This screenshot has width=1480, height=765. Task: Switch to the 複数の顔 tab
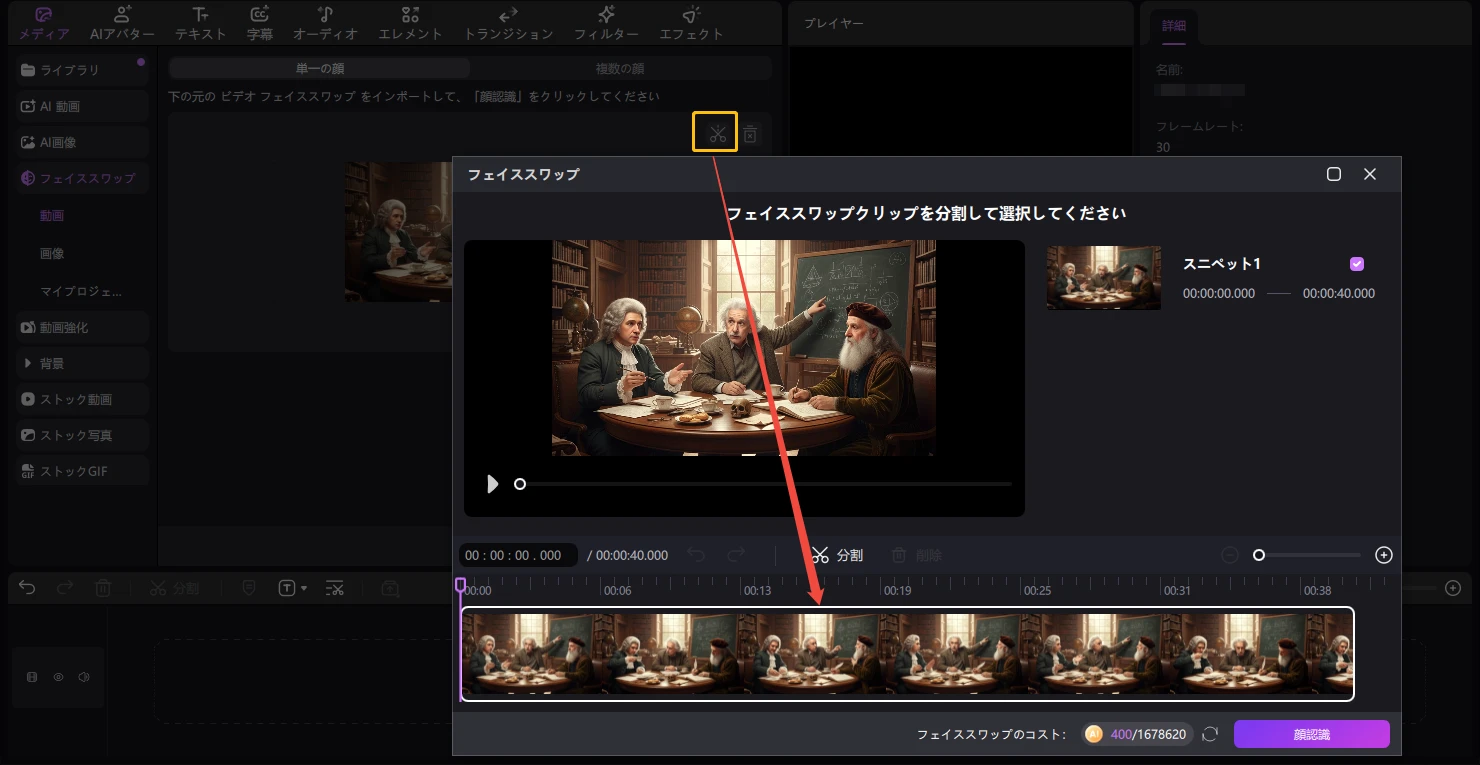tap(620, 67)
